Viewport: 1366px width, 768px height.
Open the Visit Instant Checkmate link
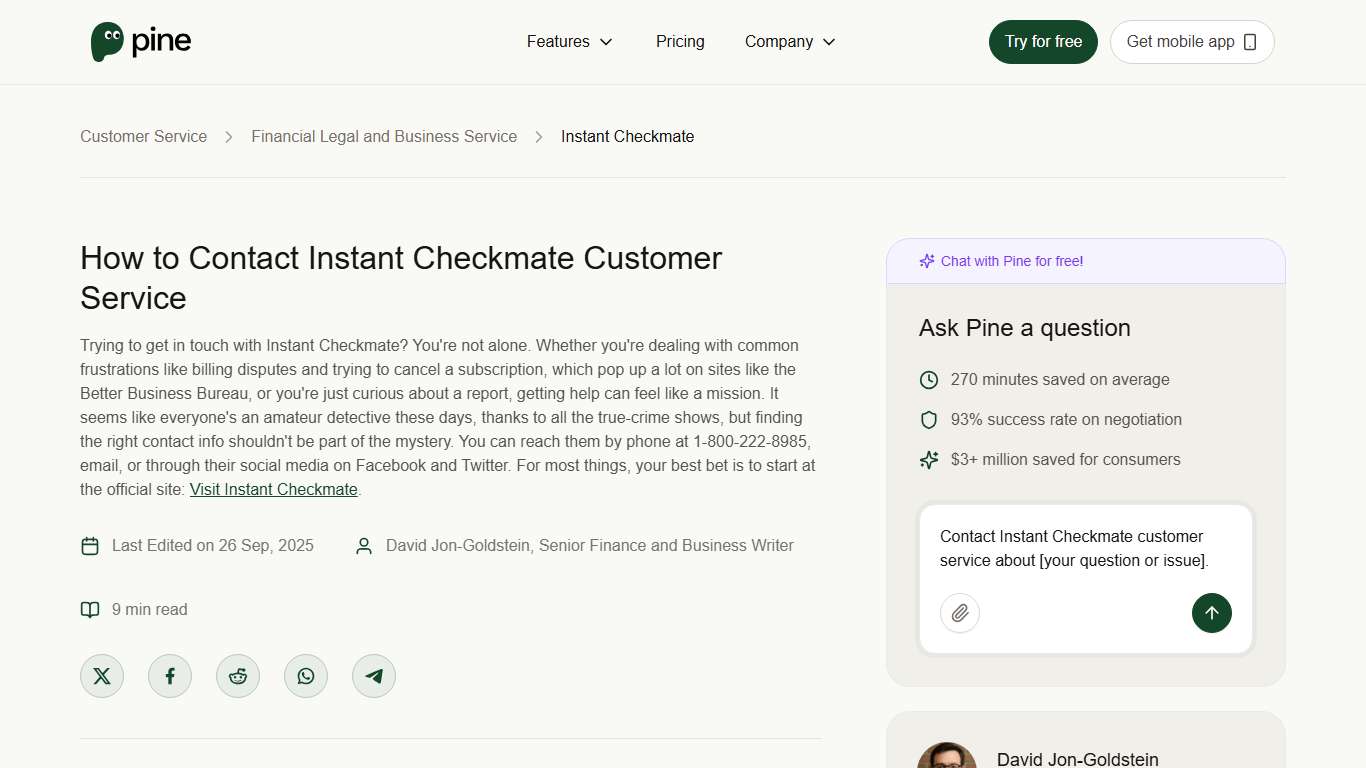click(273, 489)
